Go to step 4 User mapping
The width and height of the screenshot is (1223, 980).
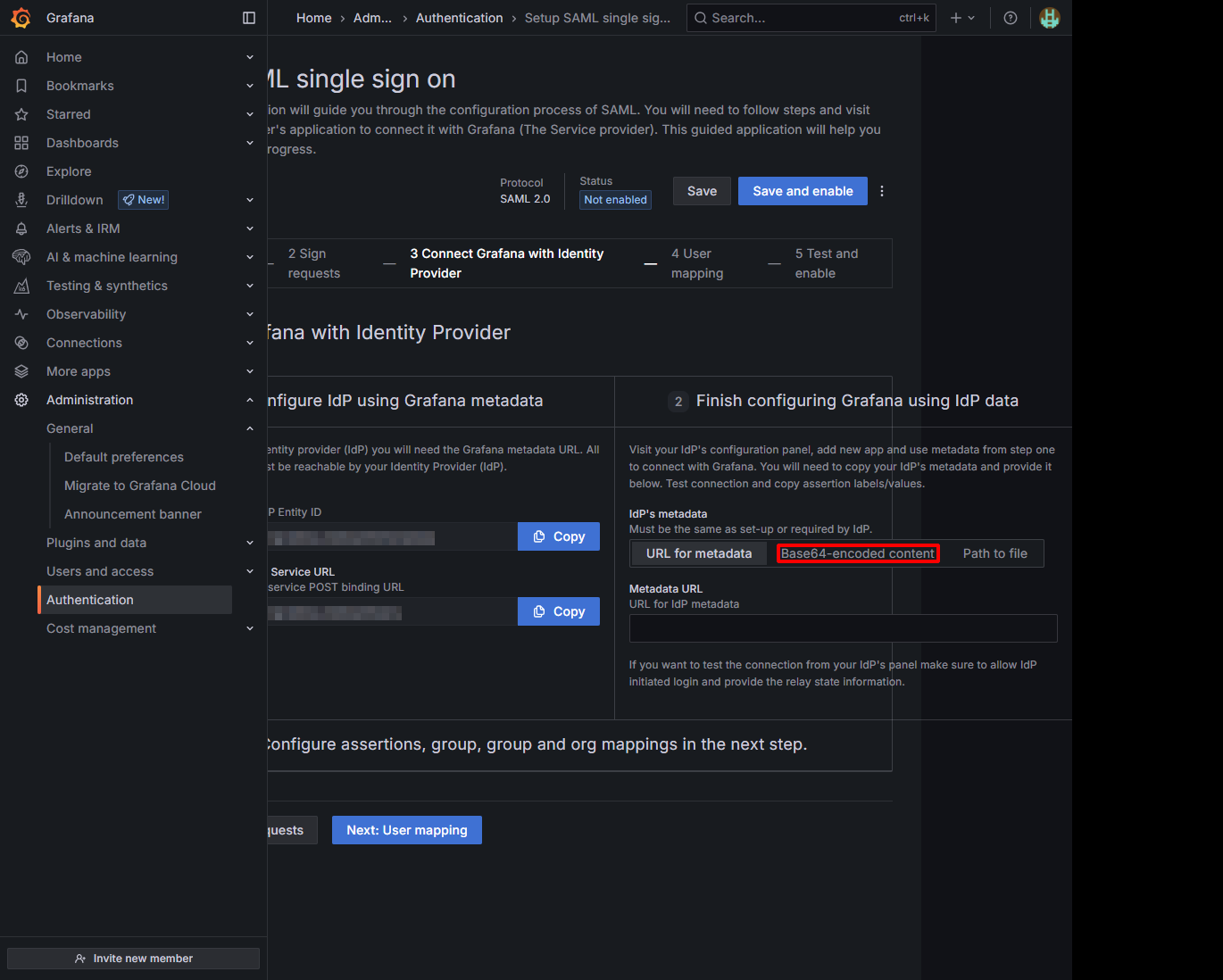[697, 263]
